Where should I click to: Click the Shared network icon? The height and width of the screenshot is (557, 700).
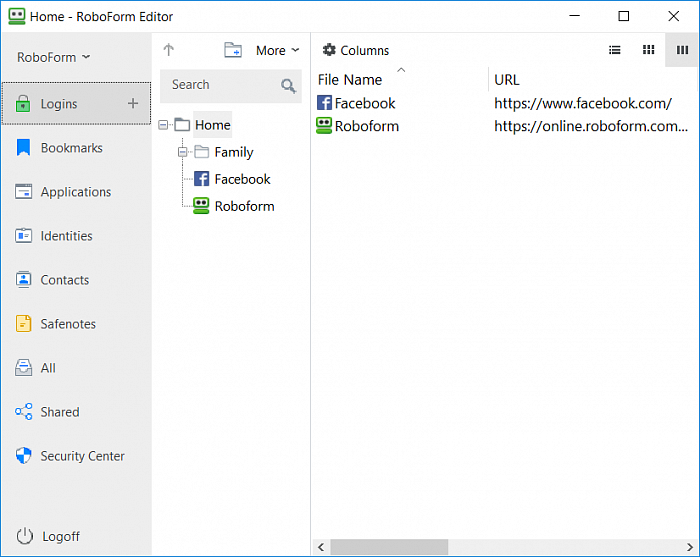pos(23,412)
